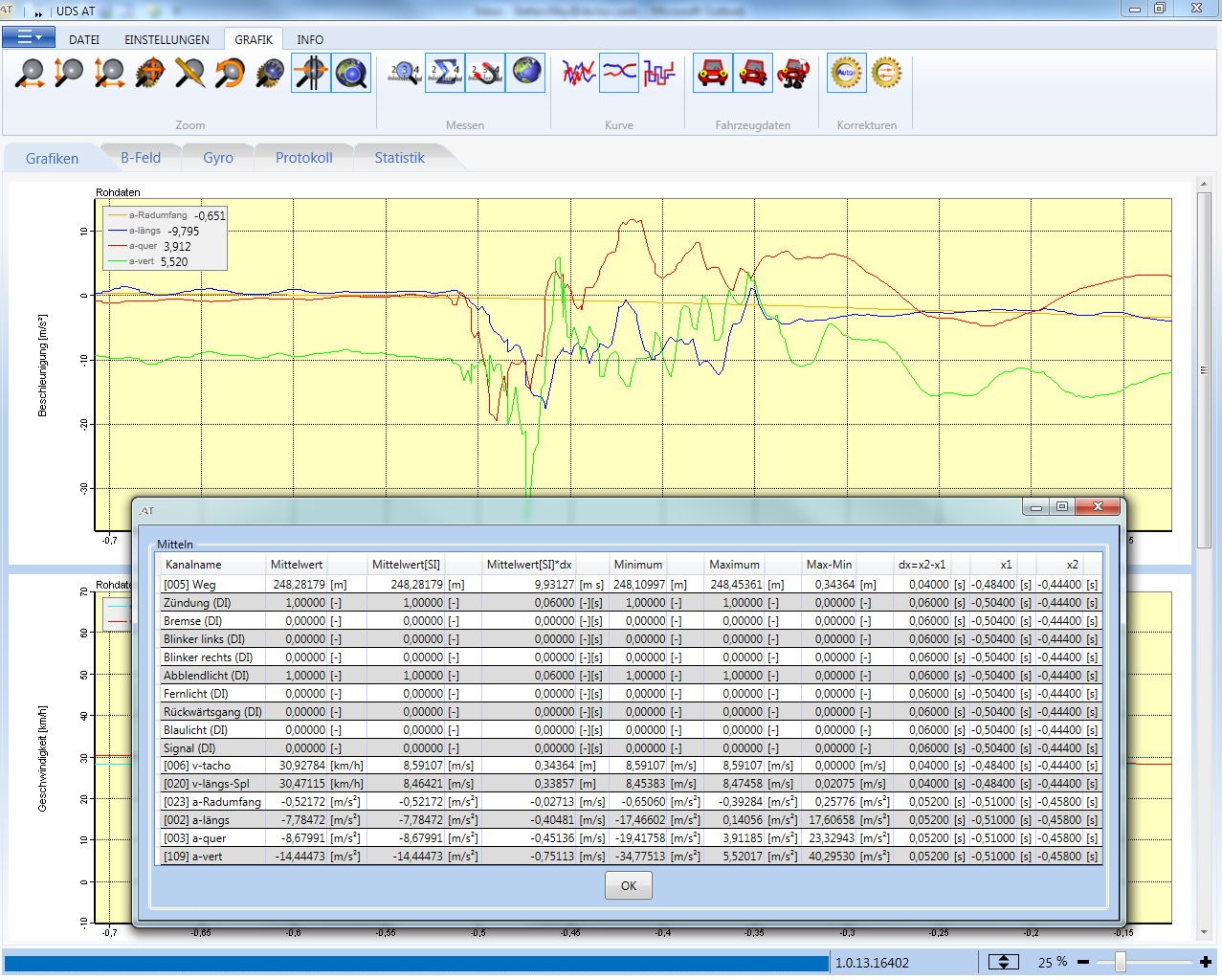
Task: Select the stepped curve display icon
Action: point(659,73)
